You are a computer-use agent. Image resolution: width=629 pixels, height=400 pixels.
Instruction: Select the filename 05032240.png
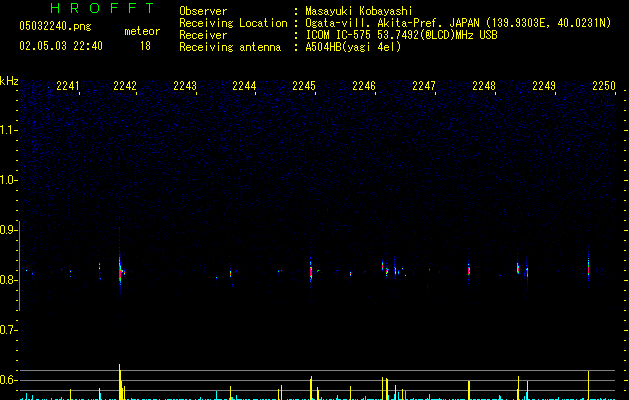(55, 26)
